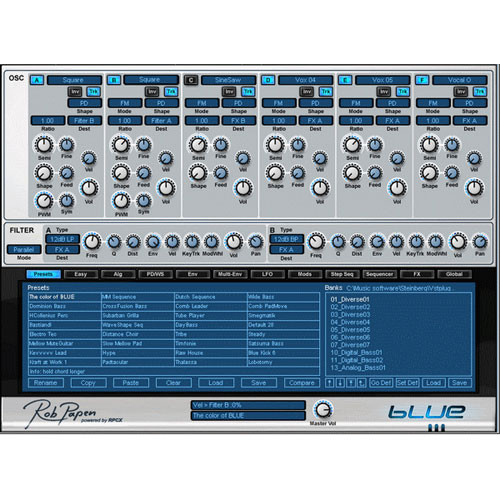
Task: Change oscillator C destination FX B
Action: pos(239,121)
